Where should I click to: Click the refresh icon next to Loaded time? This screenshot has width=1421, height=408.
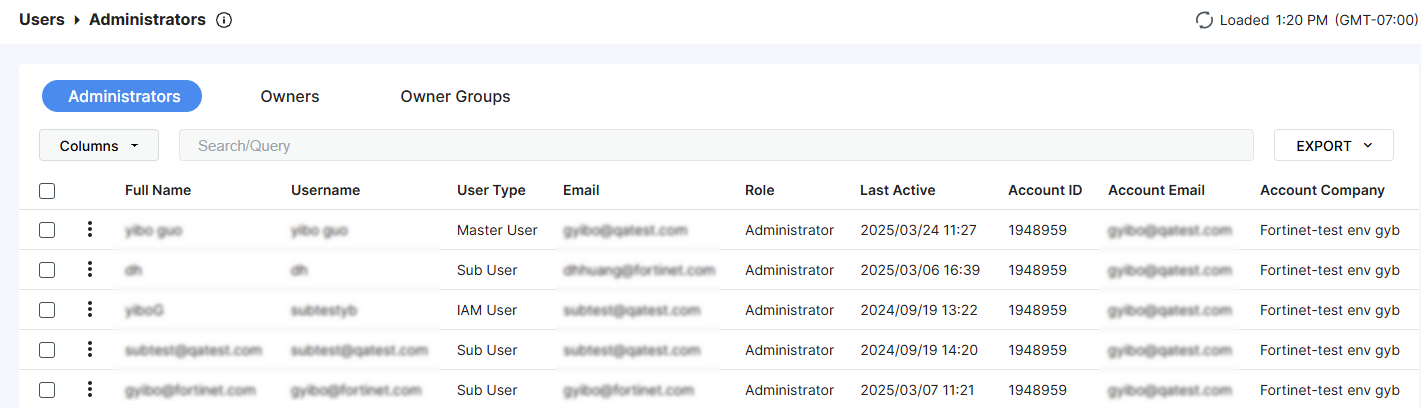tap(1204, 20)
